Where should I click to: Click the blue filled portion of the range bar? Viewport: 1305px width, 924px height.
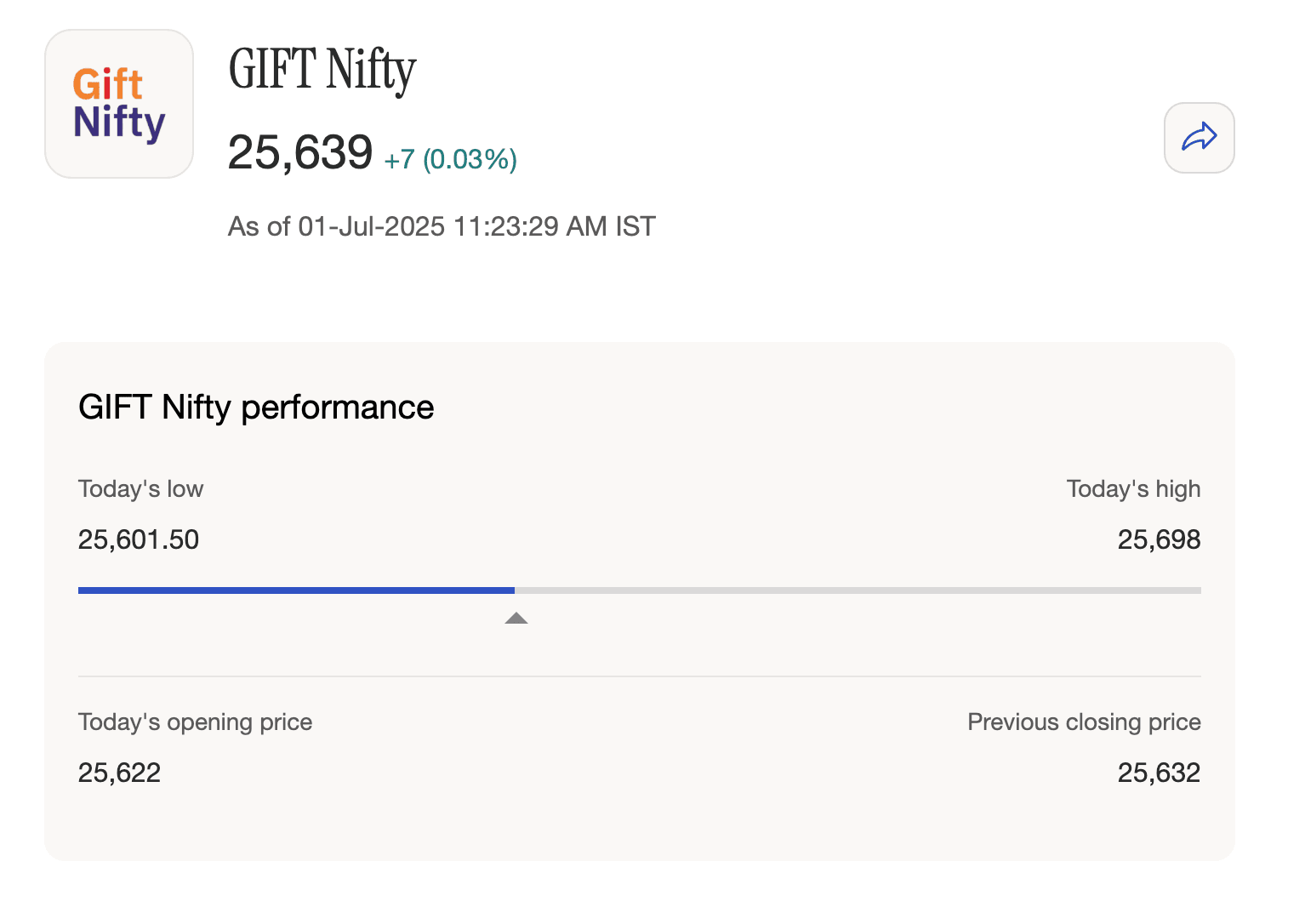(x=293, y=590)
